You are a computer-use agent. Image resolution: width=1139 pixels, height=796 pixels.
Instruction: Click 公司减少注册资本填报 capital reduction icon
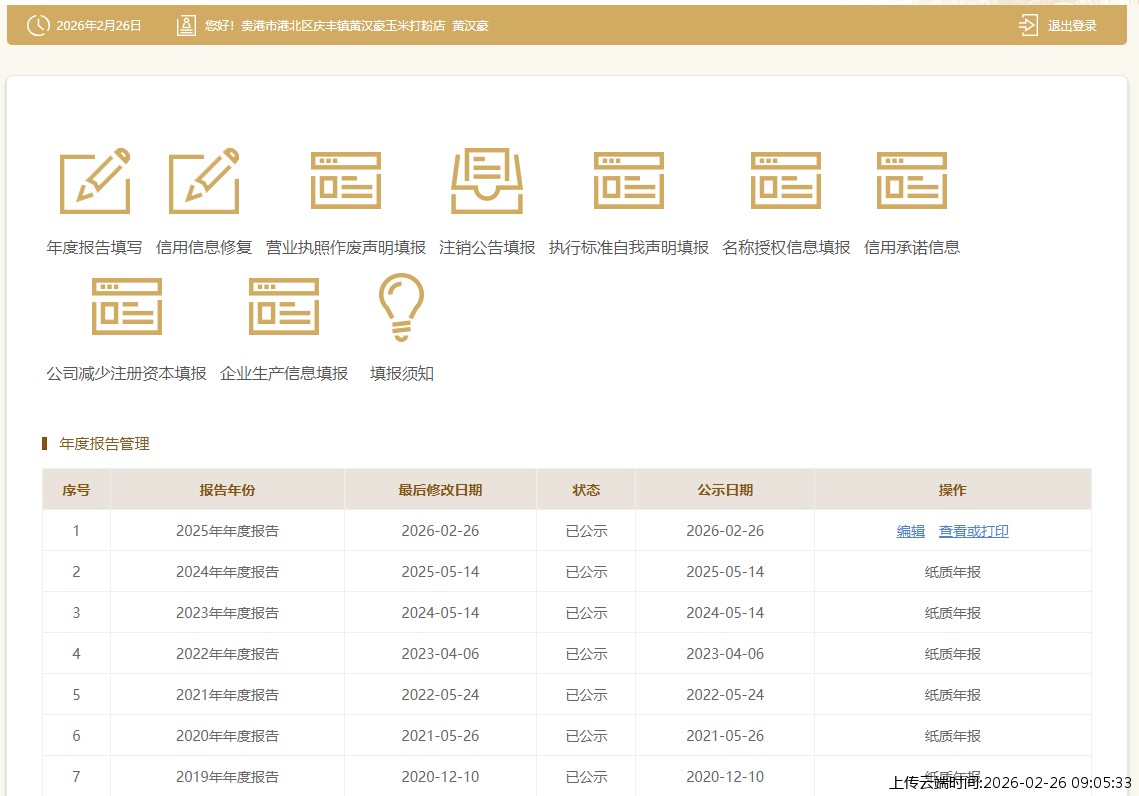(126, 307)
